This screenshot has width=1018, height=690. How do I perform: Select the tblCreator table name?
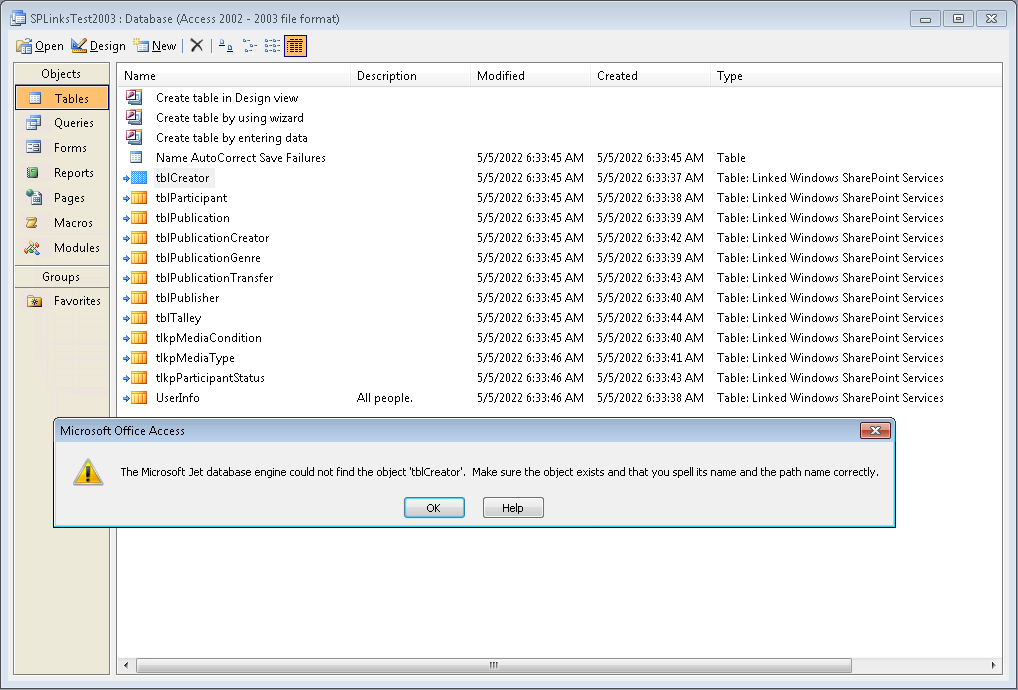182,178
